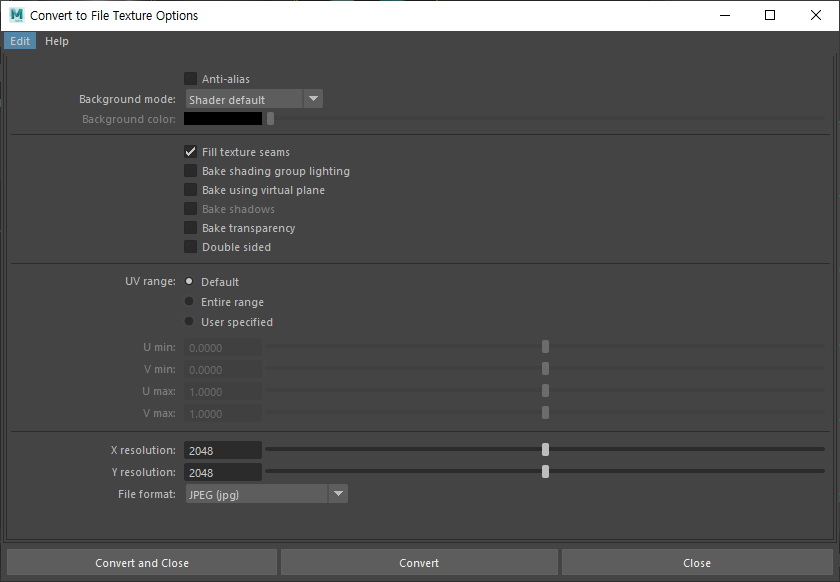Open the Help menu
Viewport: 840px width, 582px height.
coord(57,41)
